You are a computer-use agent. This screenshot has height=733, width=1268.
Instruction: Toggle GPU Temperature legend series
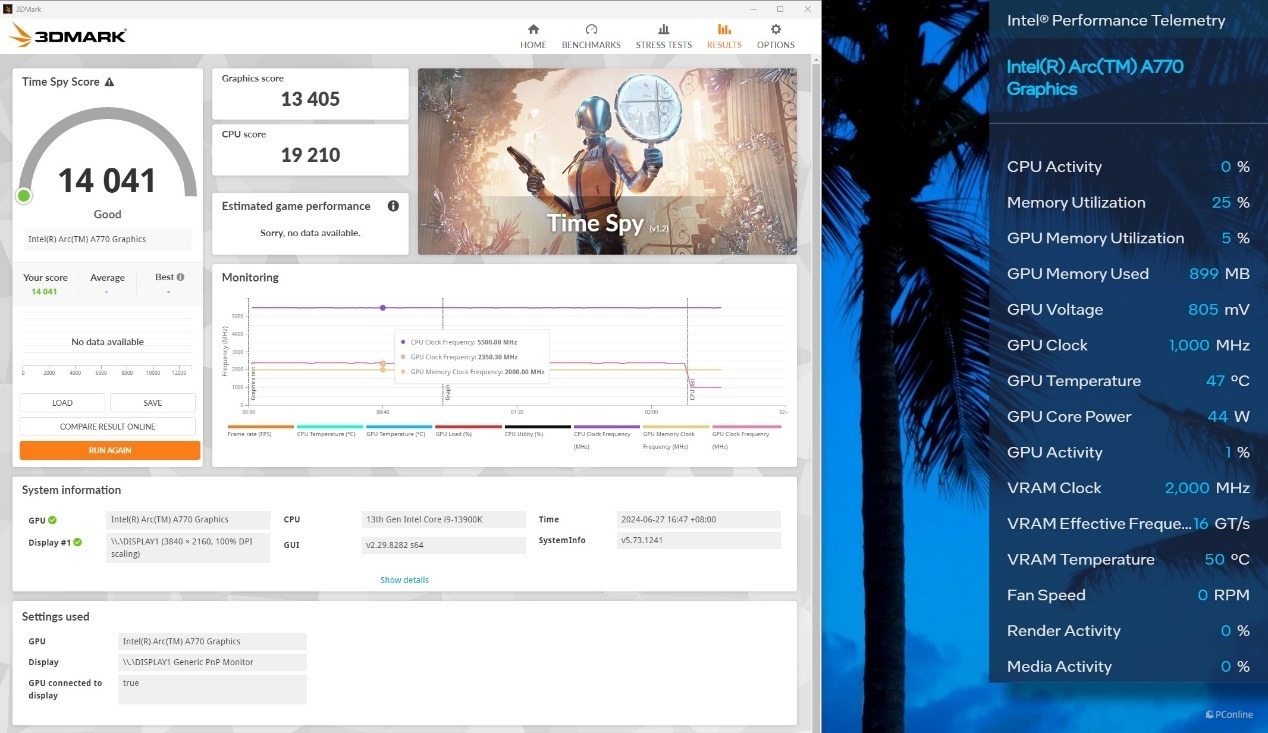click(399, 431)
